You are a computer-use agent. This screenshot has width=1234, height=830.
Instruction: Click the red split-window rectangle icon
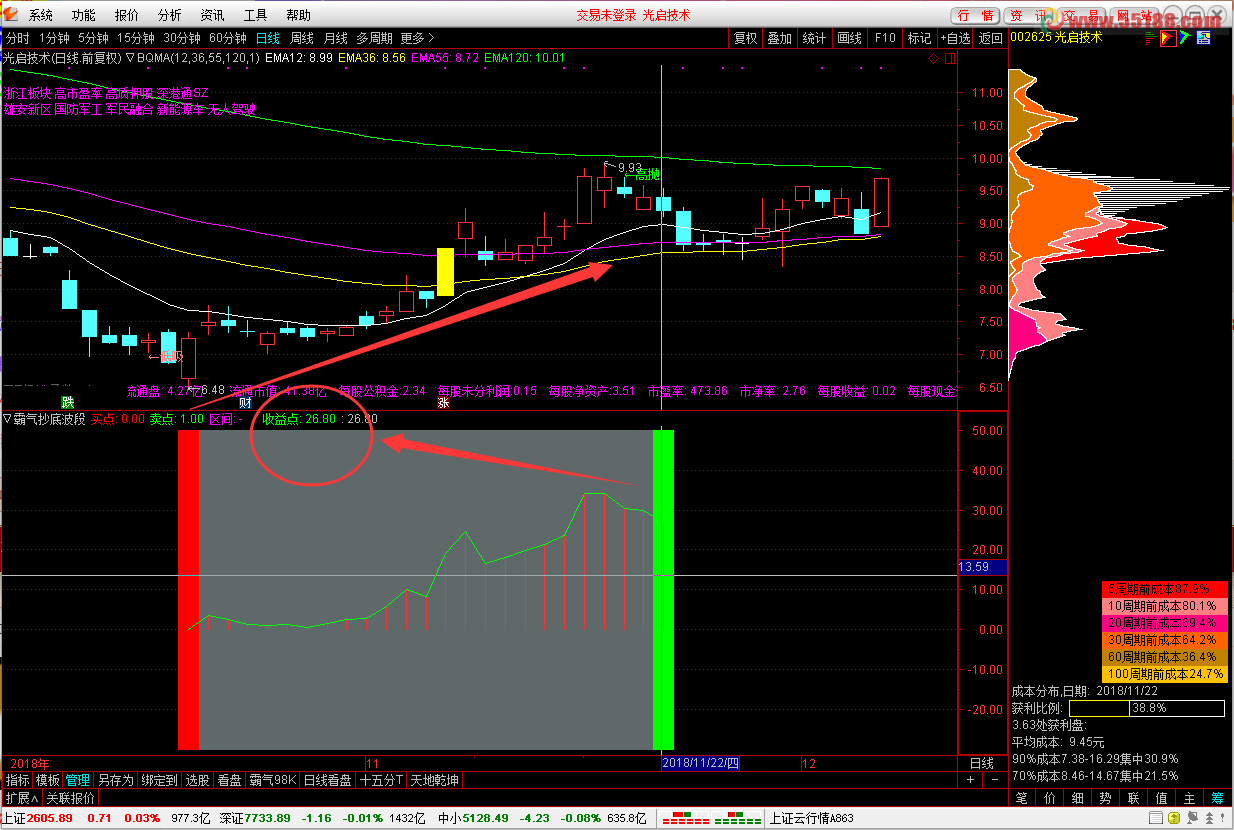948,59
